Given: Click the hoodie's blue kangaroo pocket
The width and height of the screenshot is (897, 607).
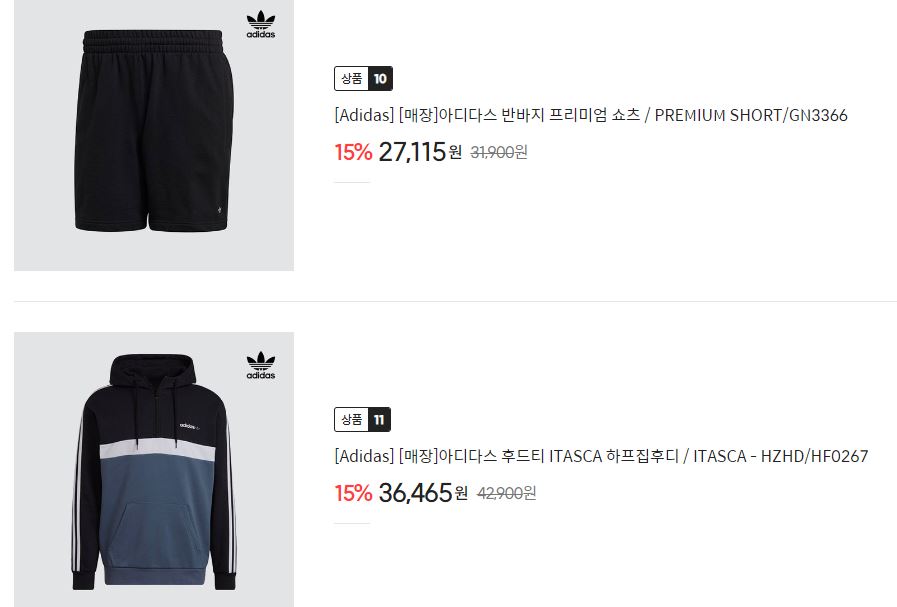Looking at the screenshot, I should 155,533.
